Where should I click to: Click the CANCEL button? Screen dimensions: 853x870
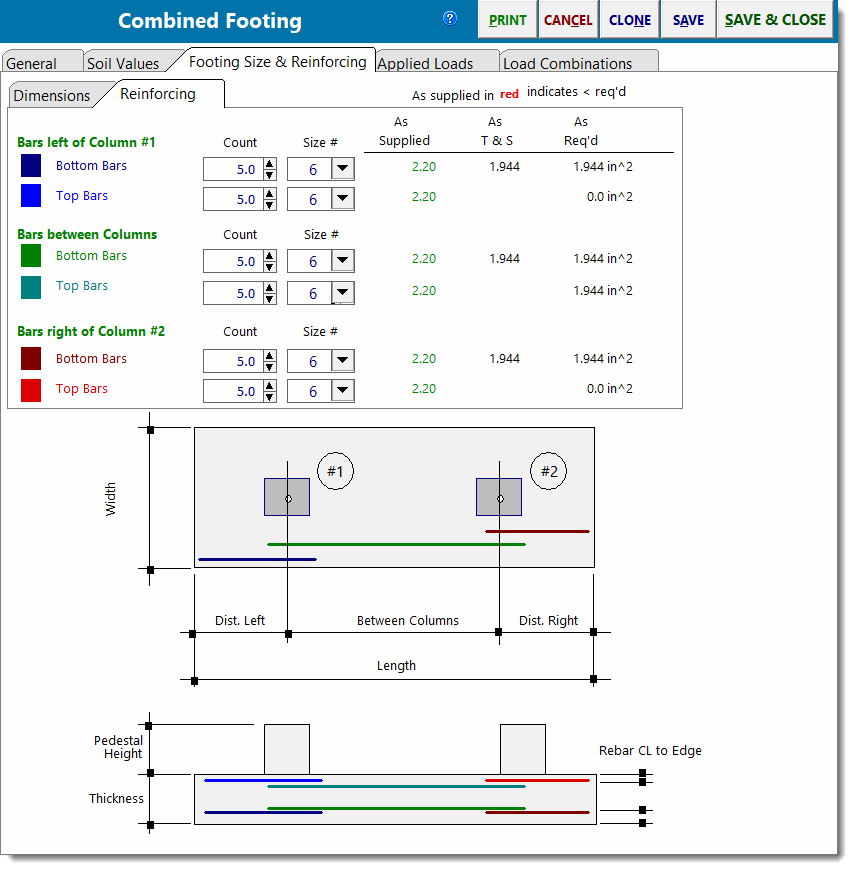(567, 20)
